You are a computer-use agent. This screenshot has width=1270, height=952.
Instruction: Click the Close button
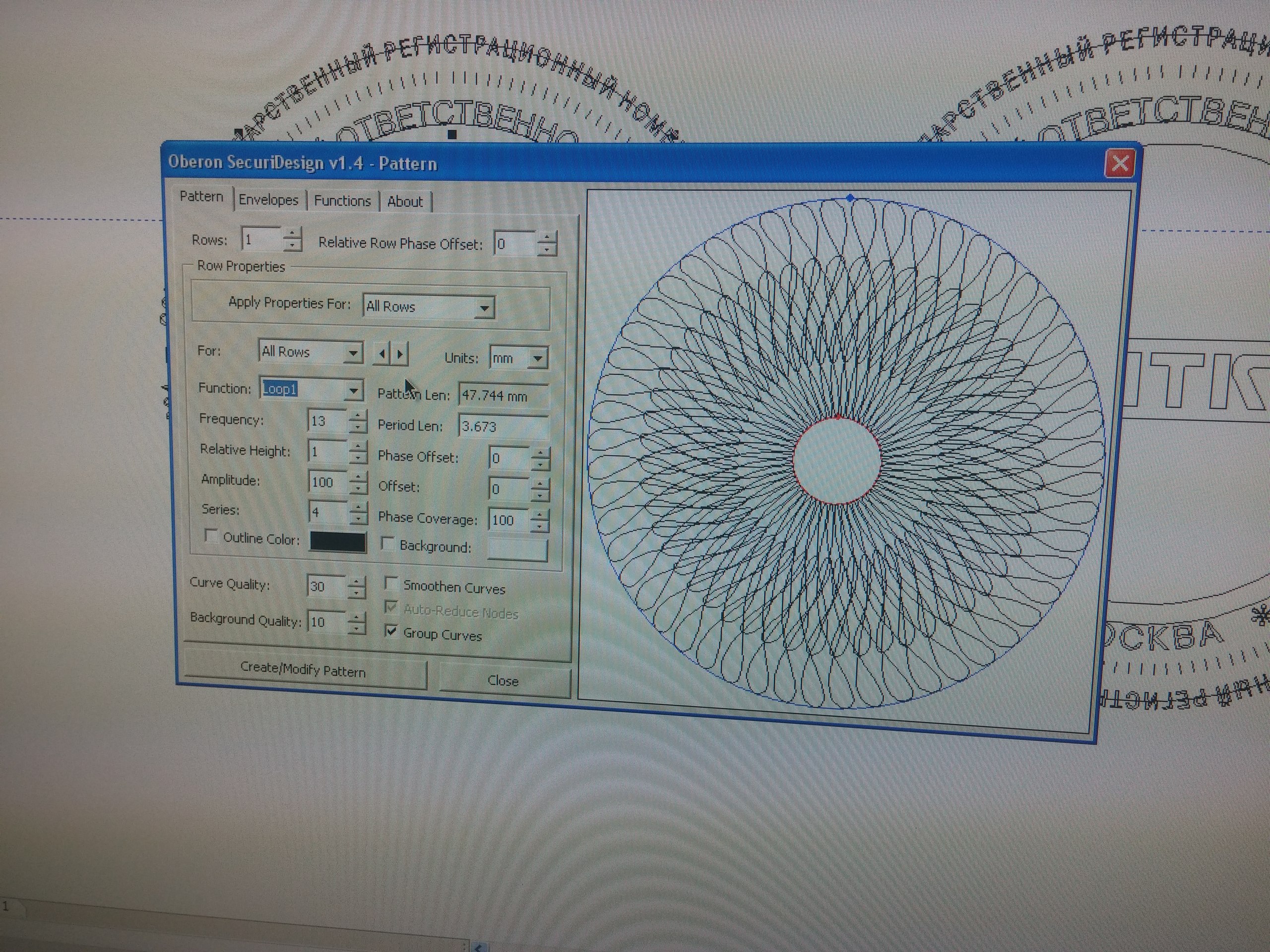click(x=503, y=681)
